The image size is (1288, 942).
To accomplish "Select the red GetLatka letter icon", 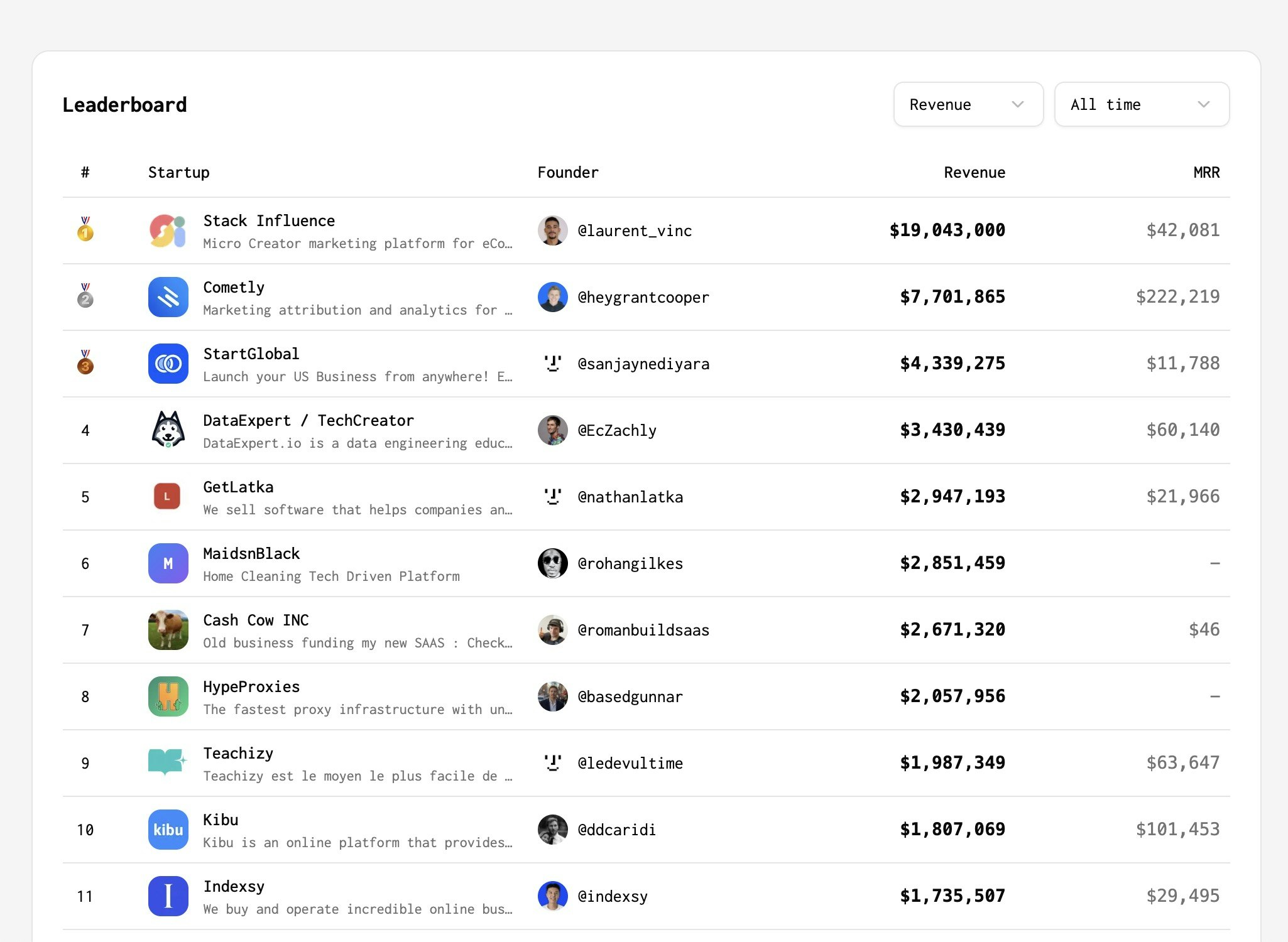I will click(167, 497).
